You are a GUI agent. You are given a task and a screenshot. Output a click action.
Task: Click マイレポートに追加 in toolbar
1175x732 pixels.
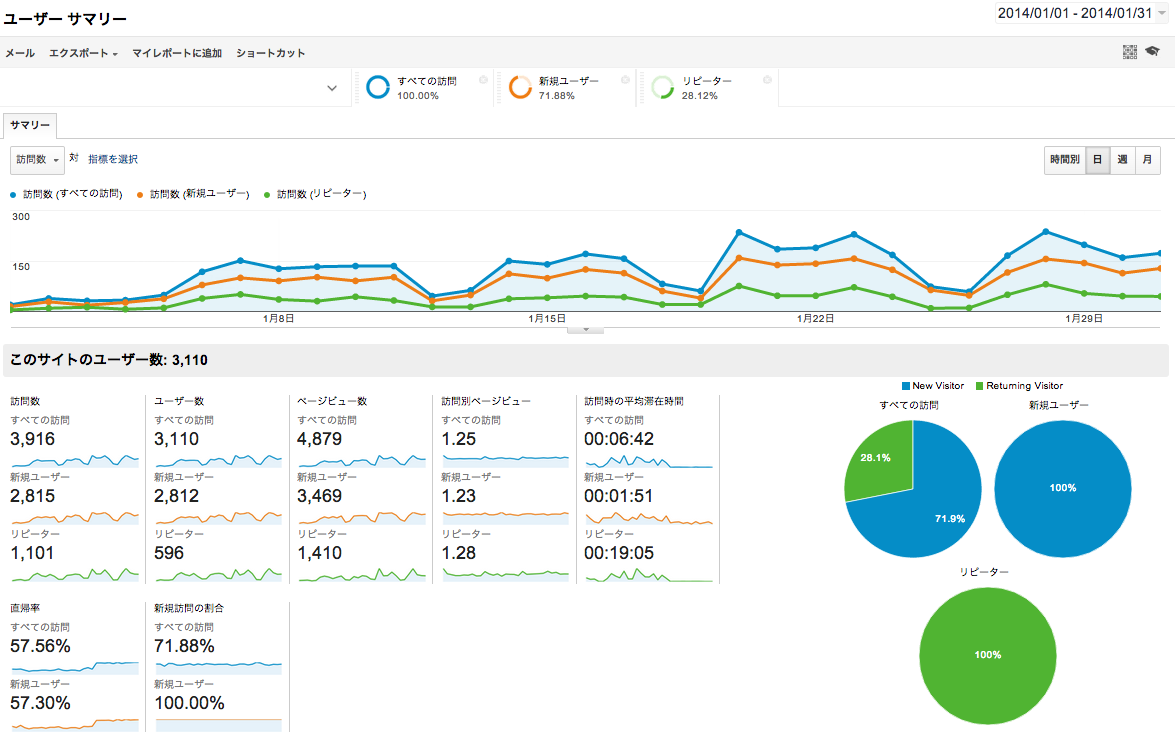177,53
